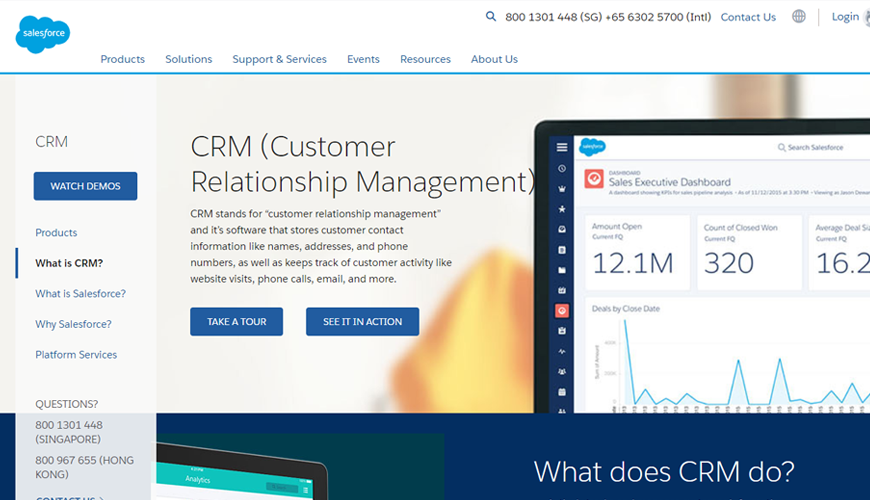This screenshot has width=870, height=500.
Task: Select What is CRM? in left sidebar
Action: (69, 263)
